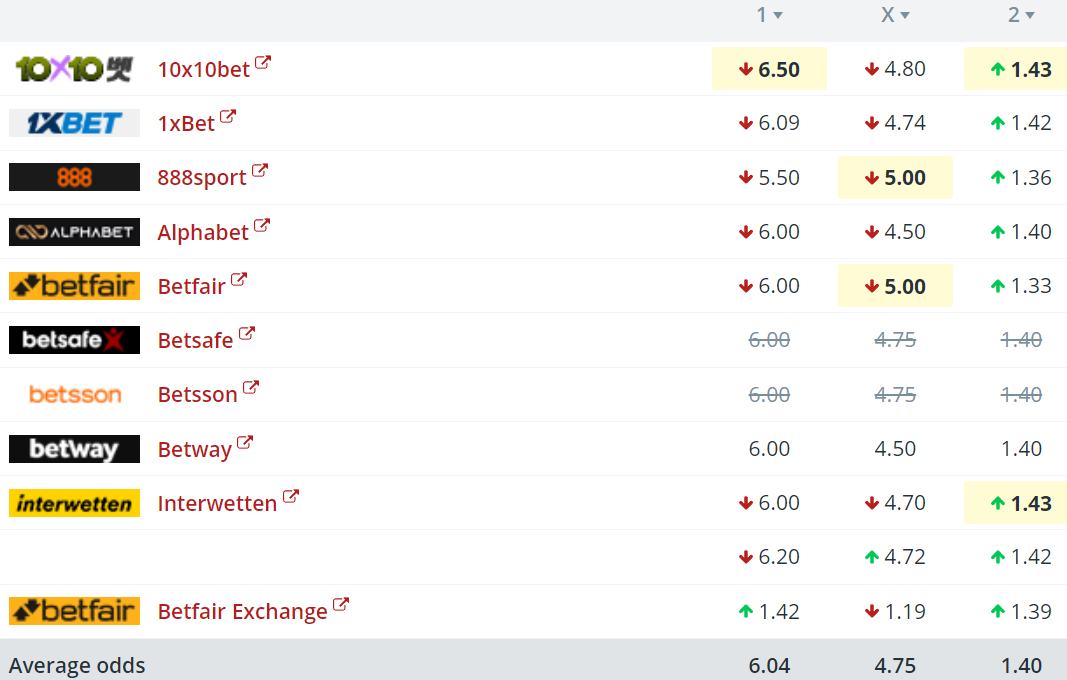Open the Betfair bookmaker link

(191, 286)
